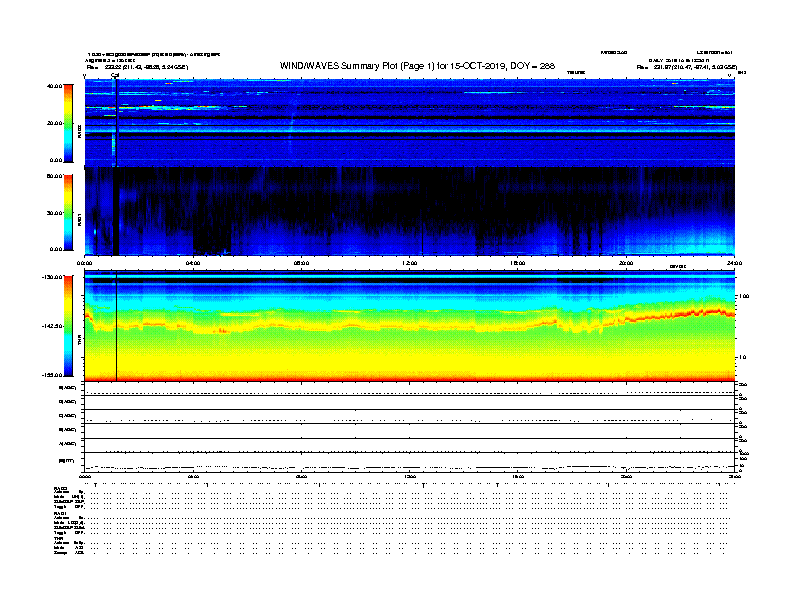Click the RAD2 status block heading
The image size is (792, 612).
pyautogui.click(x=60, y=488)
